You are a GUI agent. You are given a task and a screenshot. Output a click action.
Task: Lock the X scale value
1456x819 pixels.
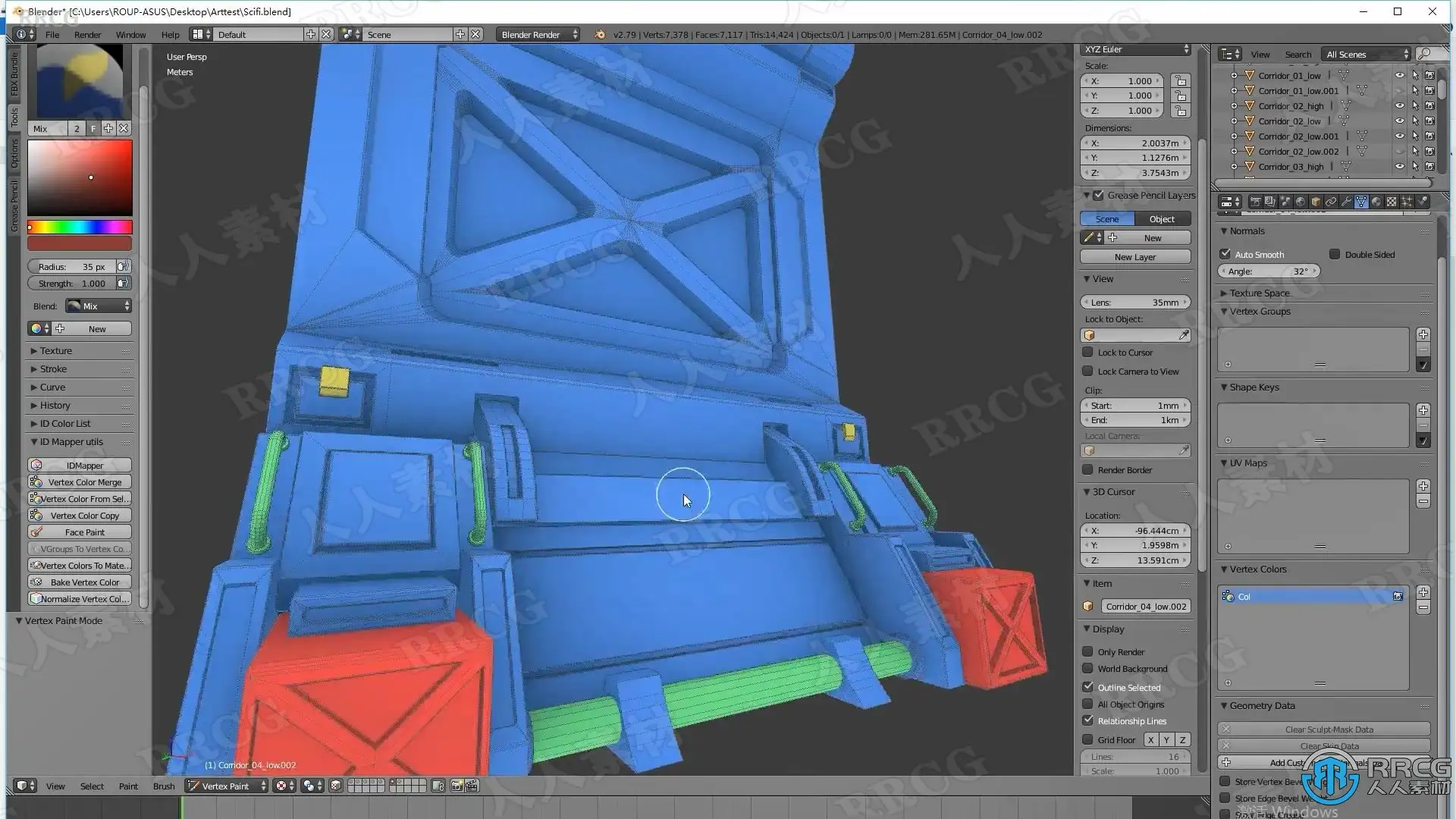click(x=1180, y=81)
